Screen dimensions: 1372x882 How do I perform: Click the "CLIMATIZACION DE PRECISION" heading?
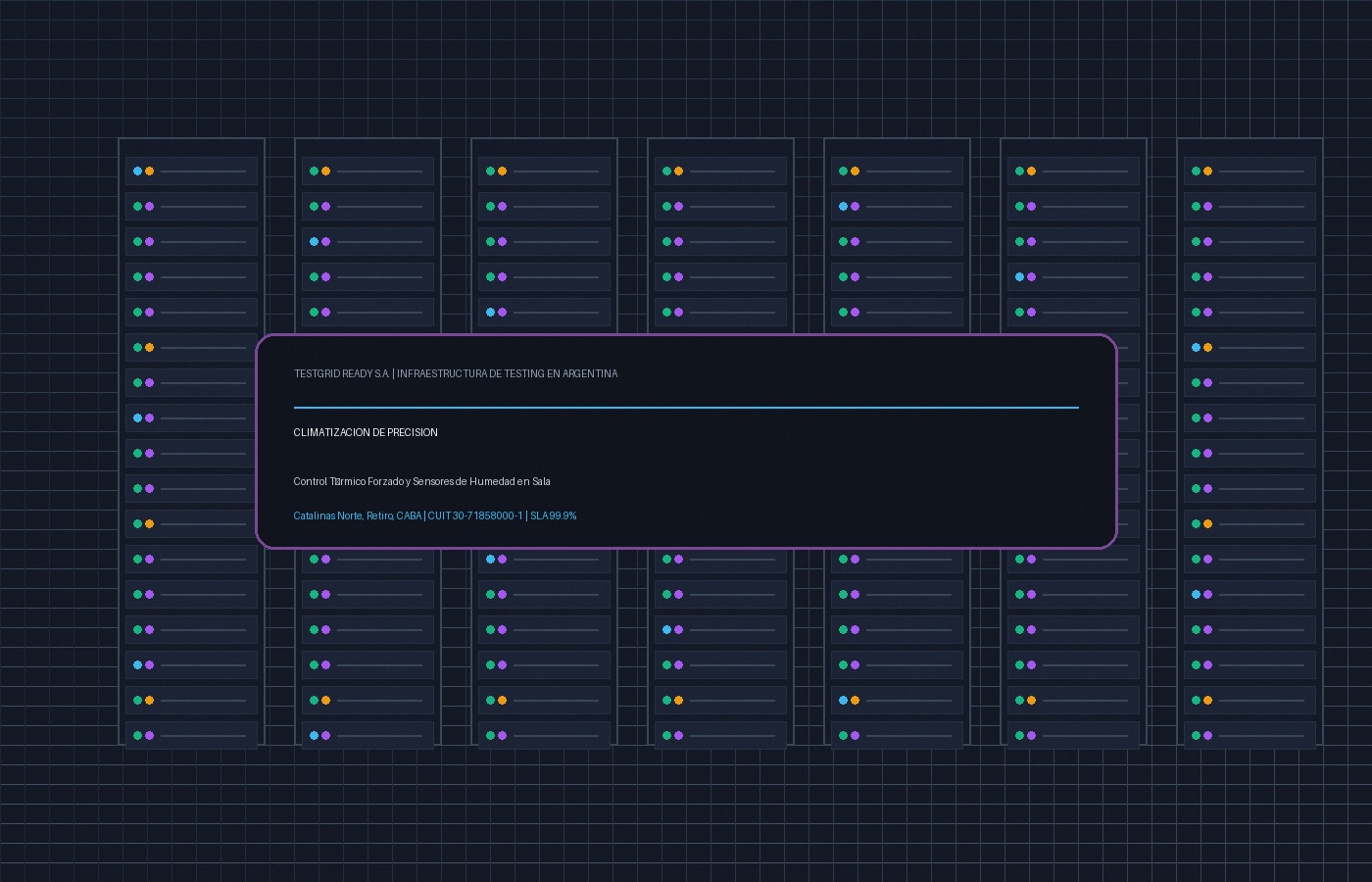pyautogui.click(x=366, y=432)
